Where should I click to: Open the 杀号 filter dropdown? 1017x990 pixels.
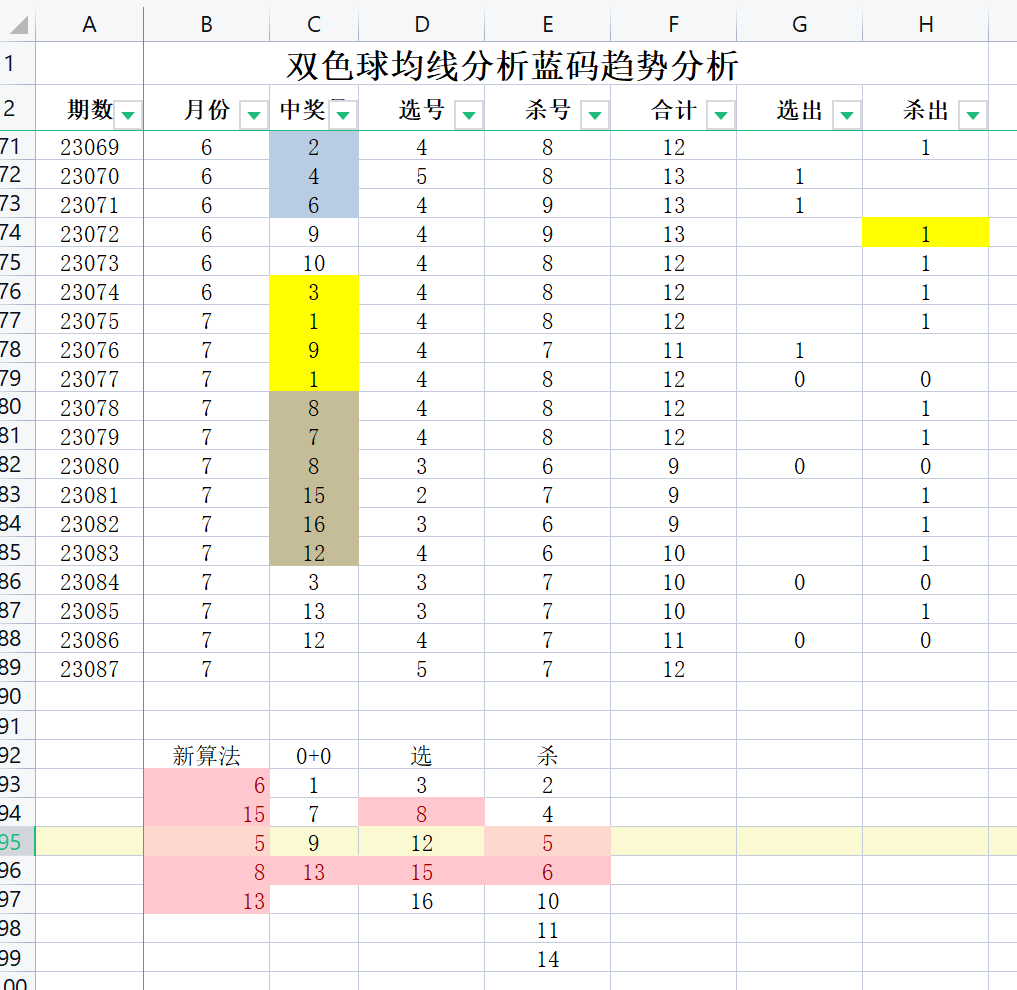[595, 115]
